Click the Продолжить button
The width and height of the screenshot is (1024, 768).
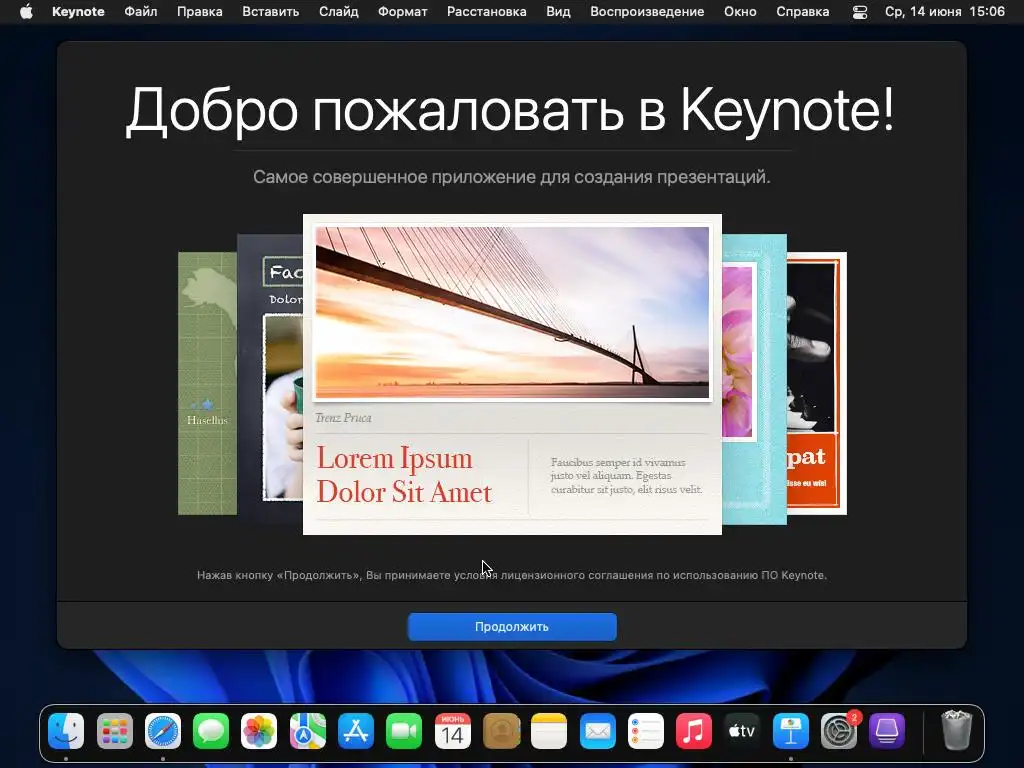click(512, 626)
